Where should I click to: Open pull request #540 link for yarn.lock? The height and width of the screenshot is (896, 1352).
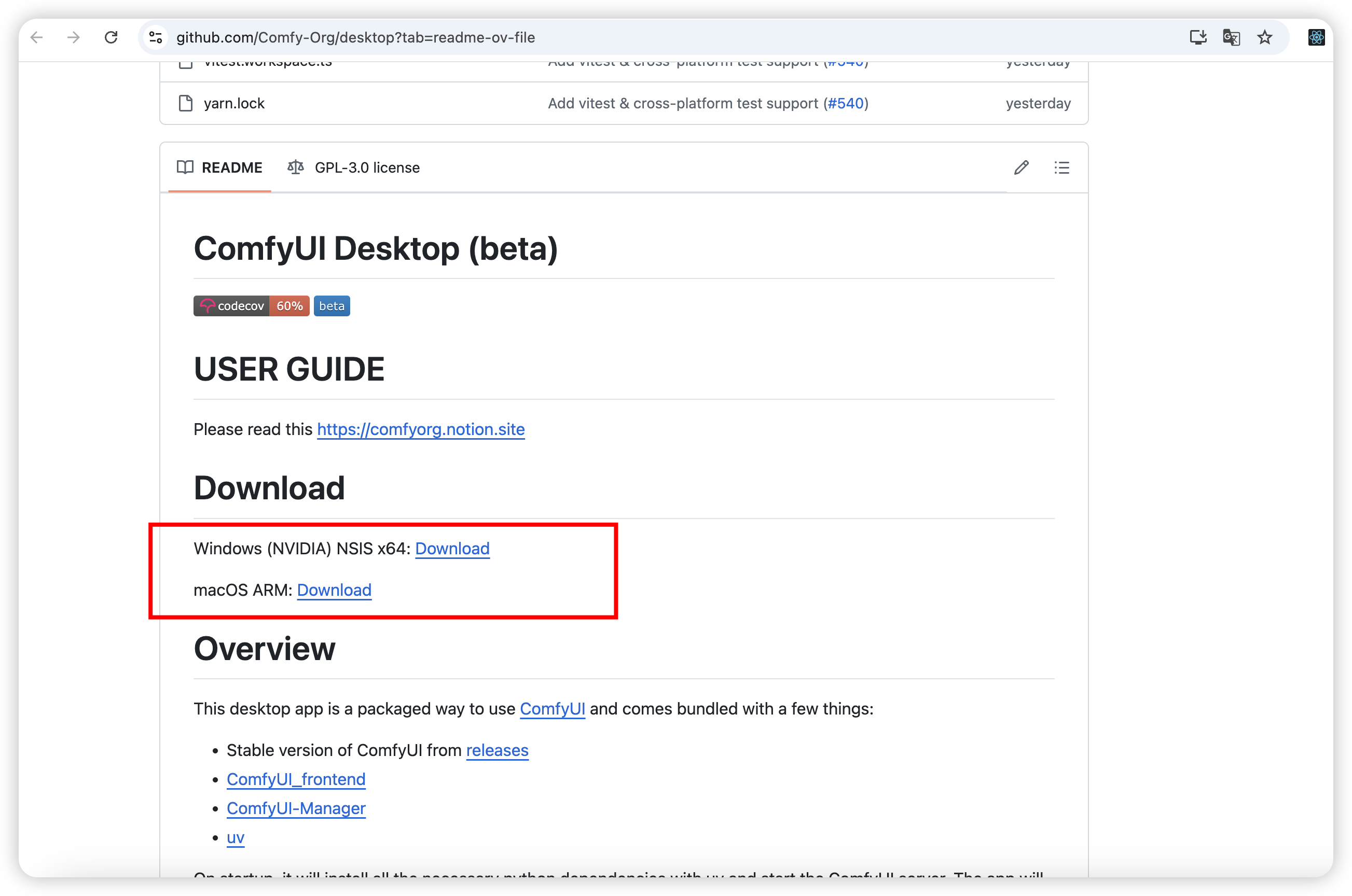pos(846,103)
